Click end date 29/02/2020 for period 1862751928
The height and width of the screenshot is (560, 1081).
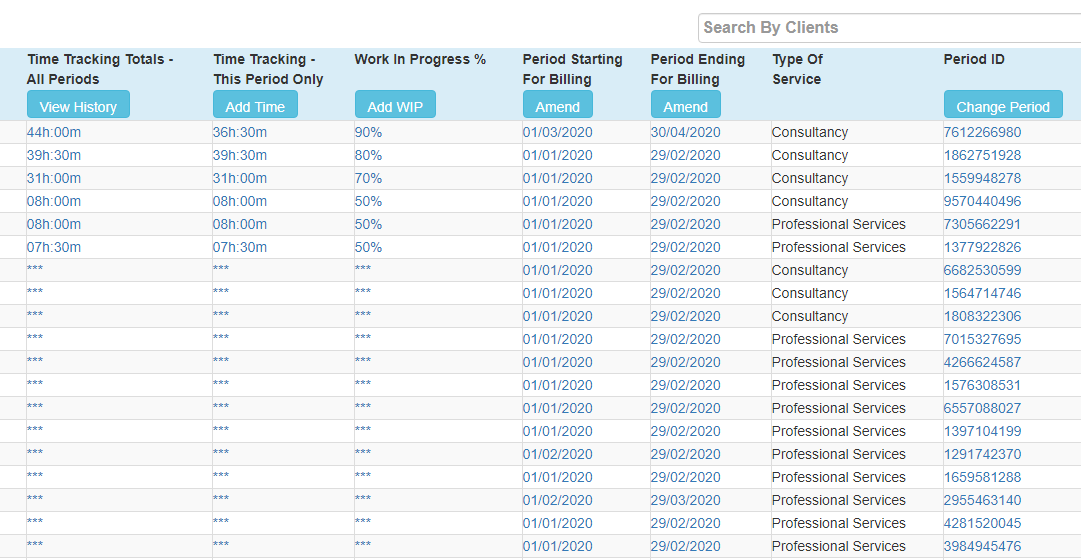(685, 155)
